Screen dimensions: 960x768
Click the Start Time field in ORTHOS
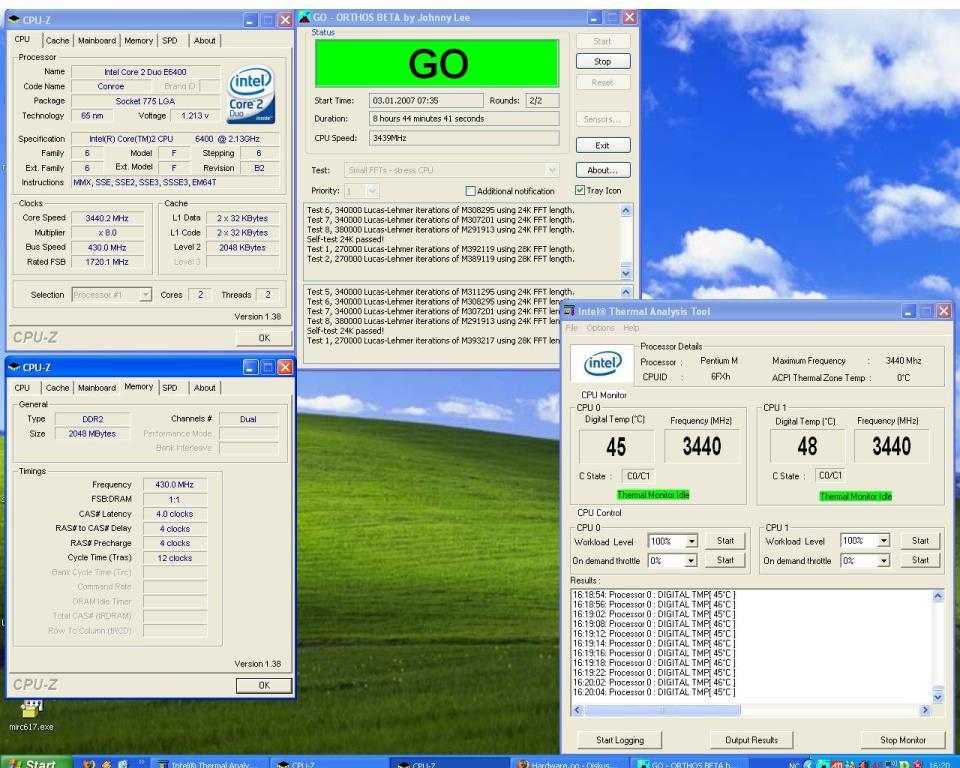click(426, 100)
